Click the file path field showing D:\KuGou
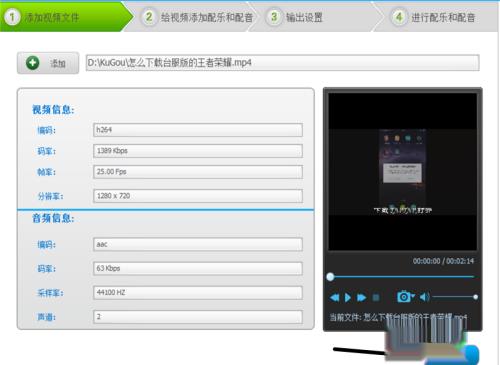The image size is (500, 365). pyautogui.click(x=282, y=63)
